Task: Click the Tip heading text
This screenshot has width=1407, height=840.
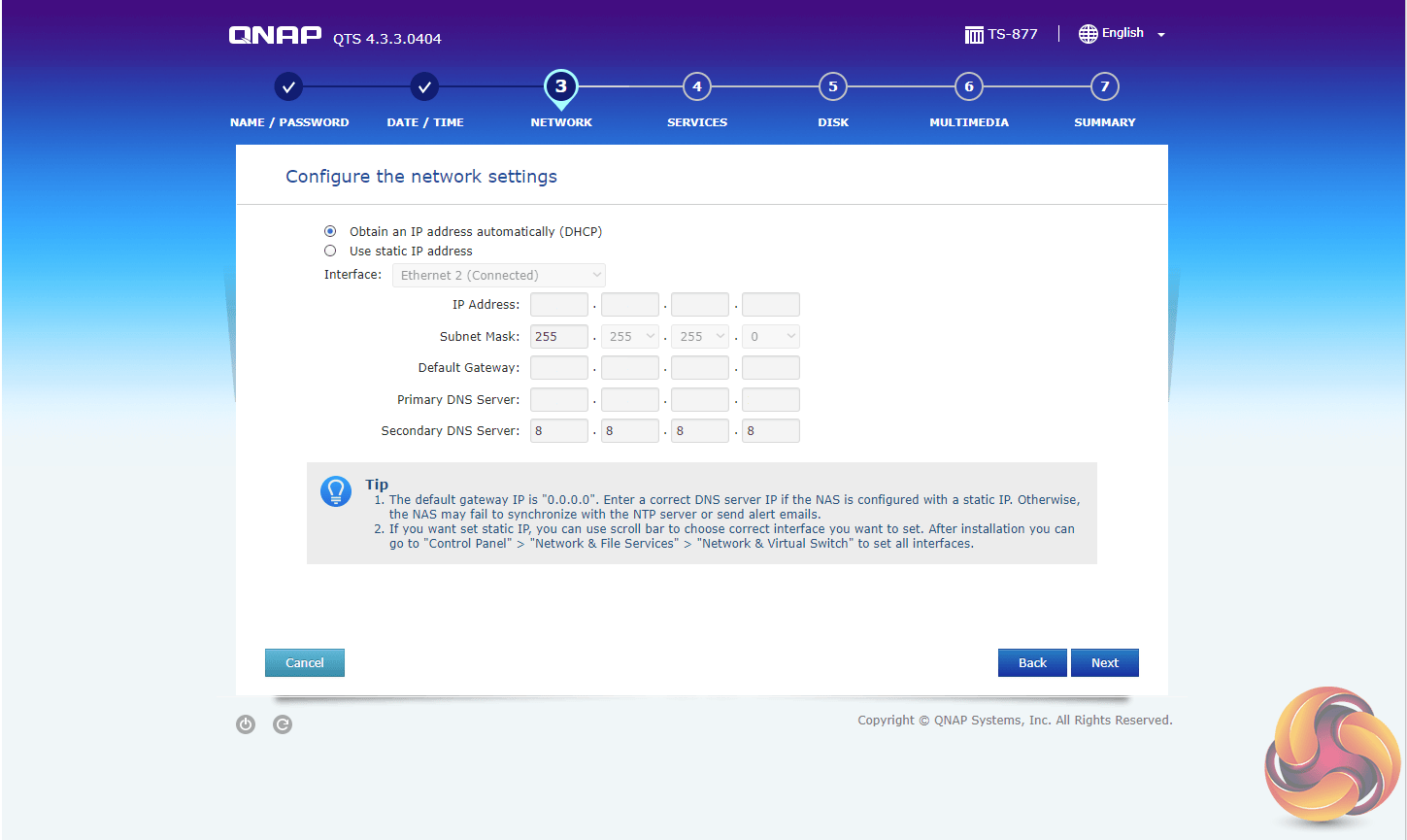Action: tap(377, 485)
